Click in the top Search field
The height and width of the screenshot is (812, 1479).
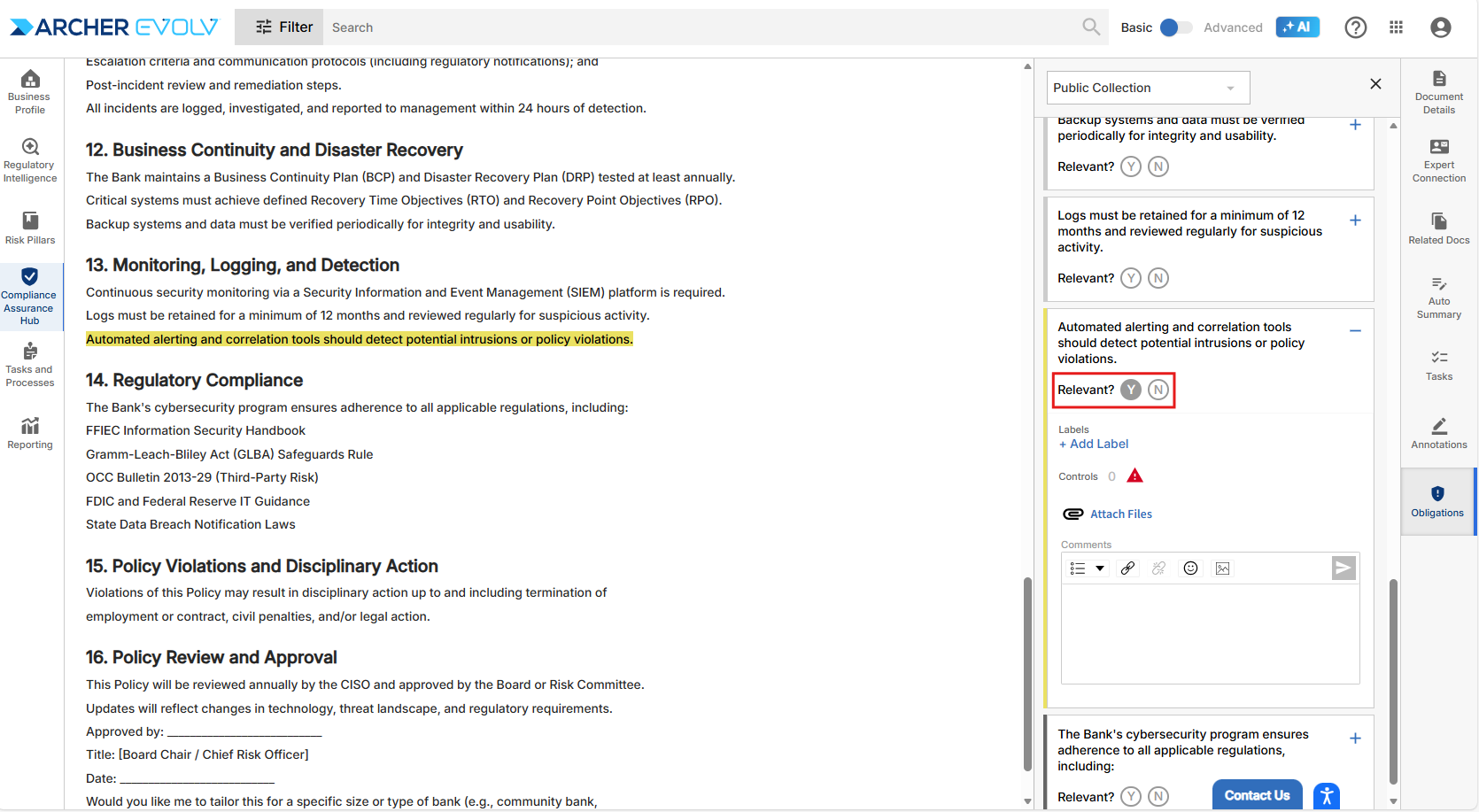(700, 27)
